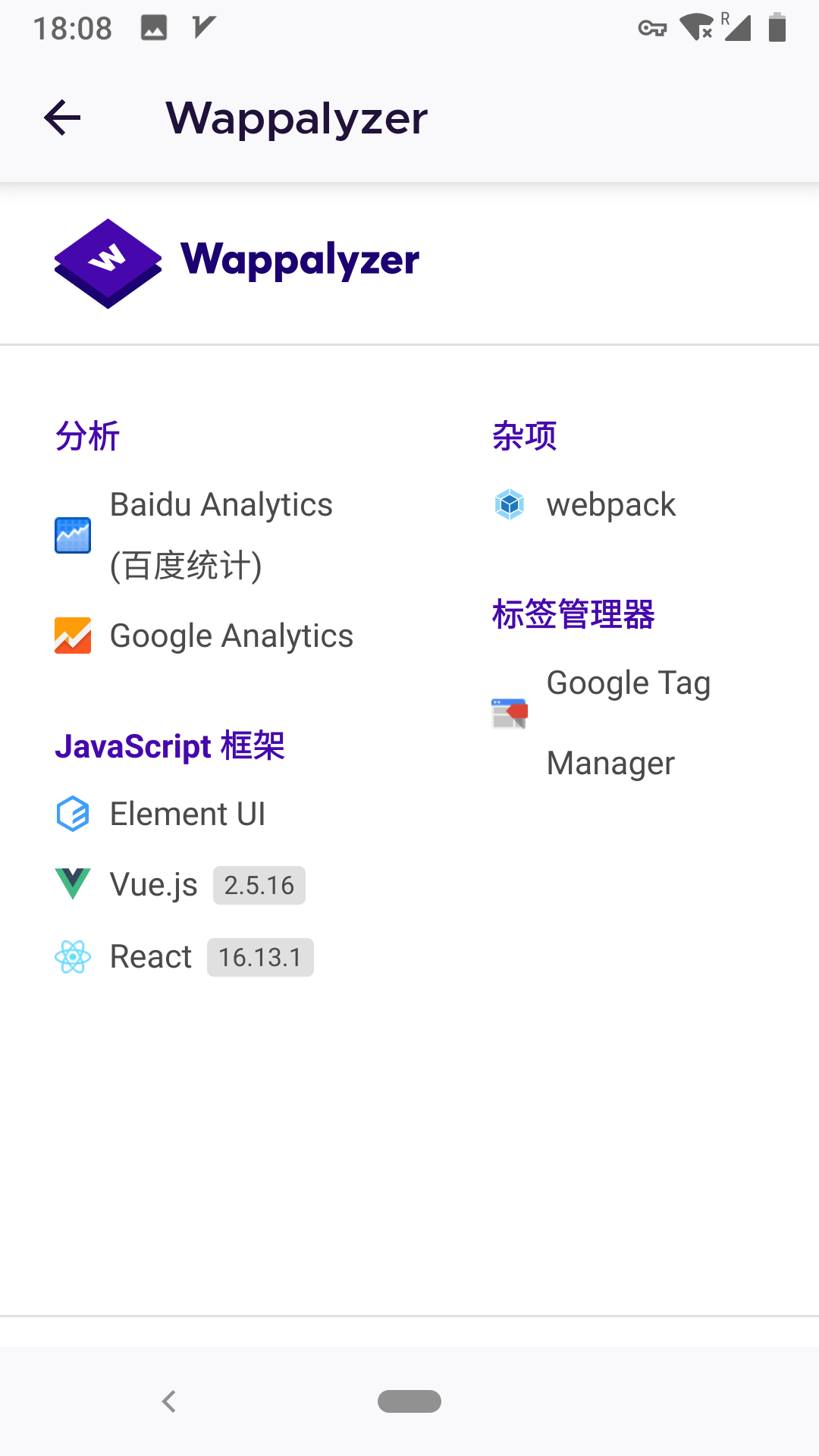Click the Wappalyzer diamond logo
Image resolution: width=819 pixels, height=1456 pixels.
[x=108, y=263]
